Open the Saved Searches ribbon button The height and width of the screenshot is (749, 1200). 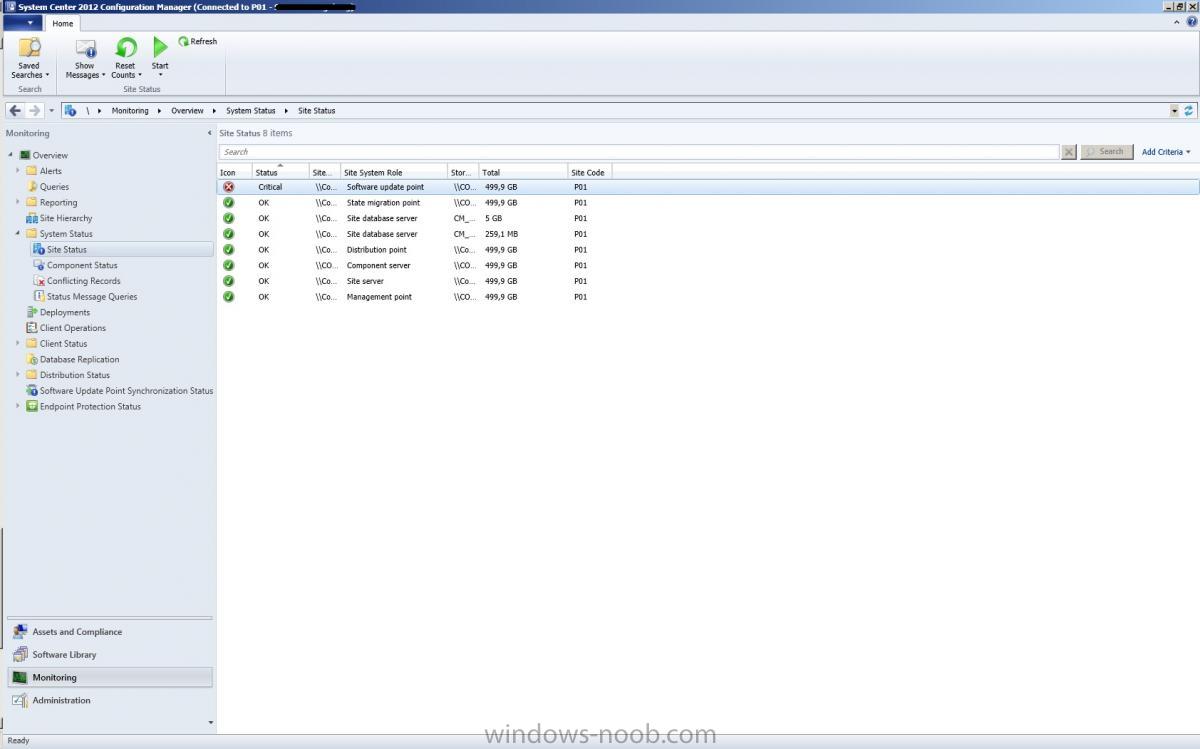(29, 58)
